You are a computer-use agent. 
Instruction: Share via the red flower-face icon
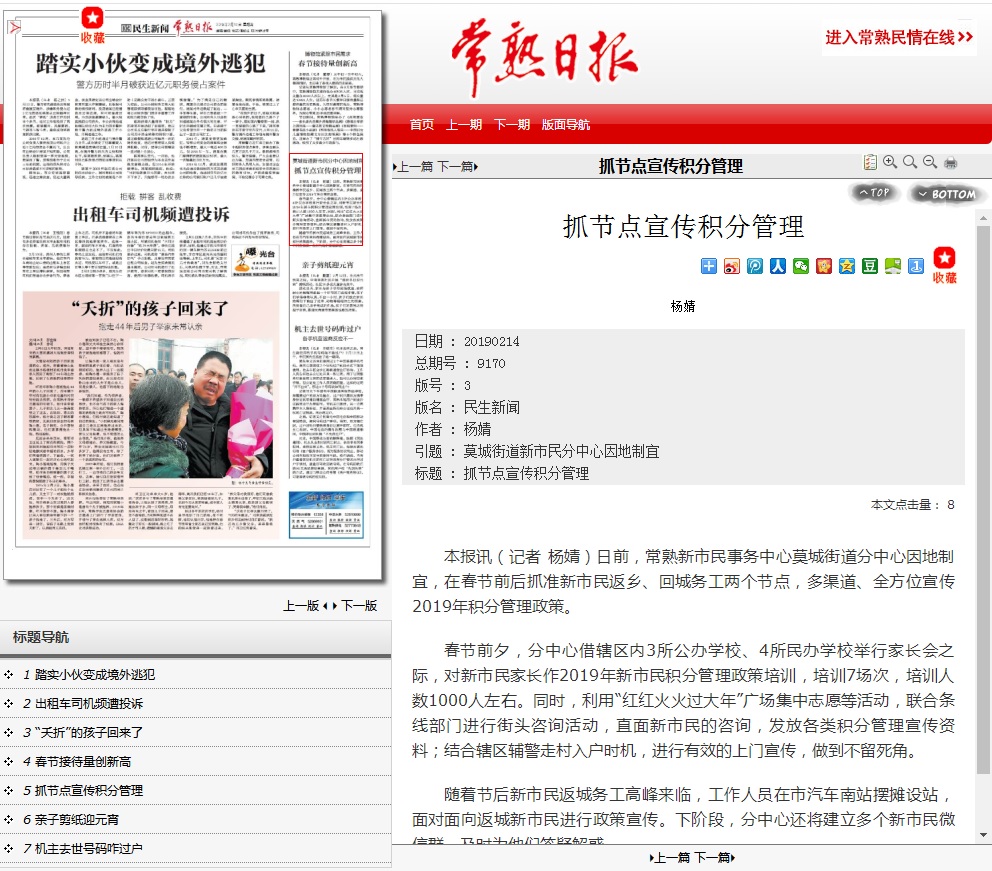[x=824, y=266]
